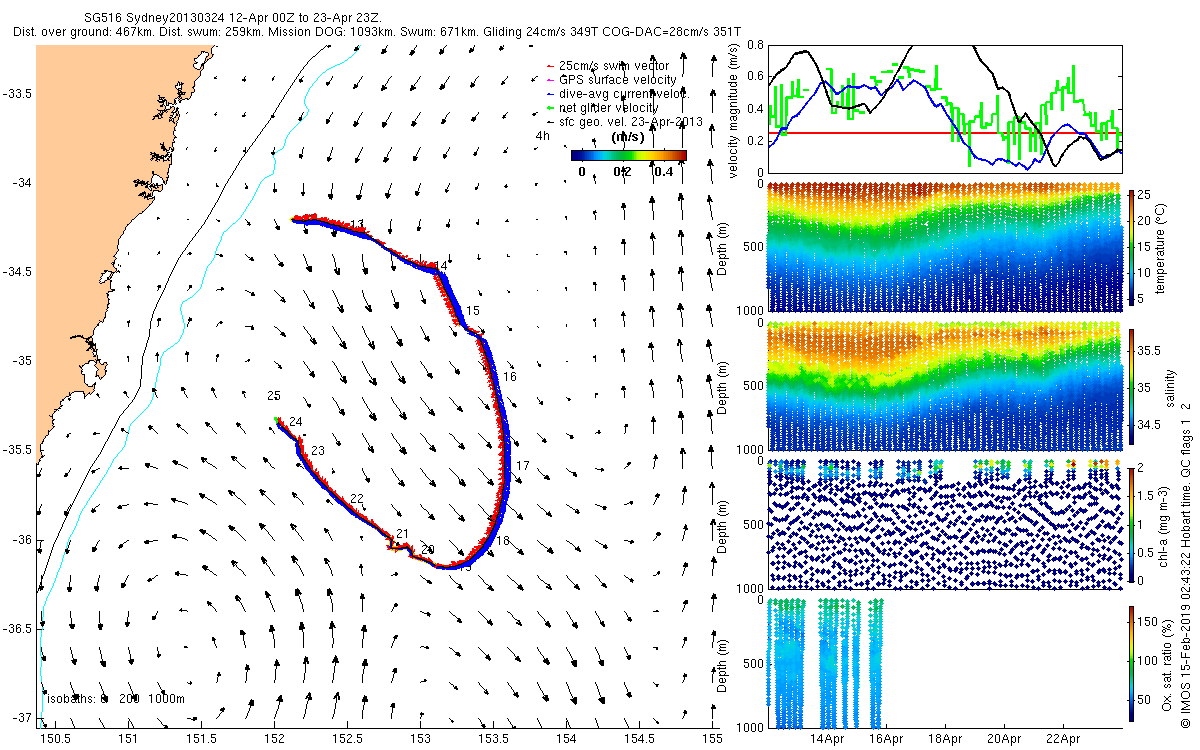Click date tick label '22Apr'
The height and width of the screenshot is (750, 1200).
pyautogui.click(x=1063, y=739)
